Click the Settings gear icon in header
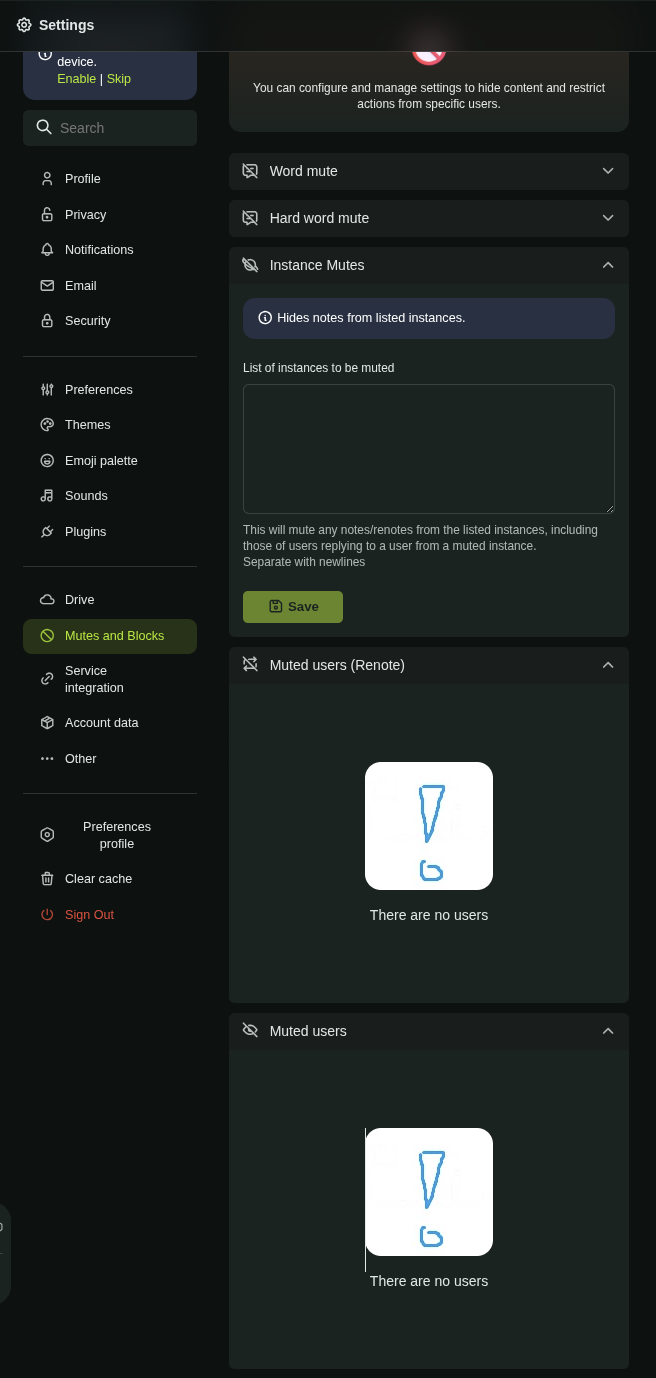 [24, 25]
